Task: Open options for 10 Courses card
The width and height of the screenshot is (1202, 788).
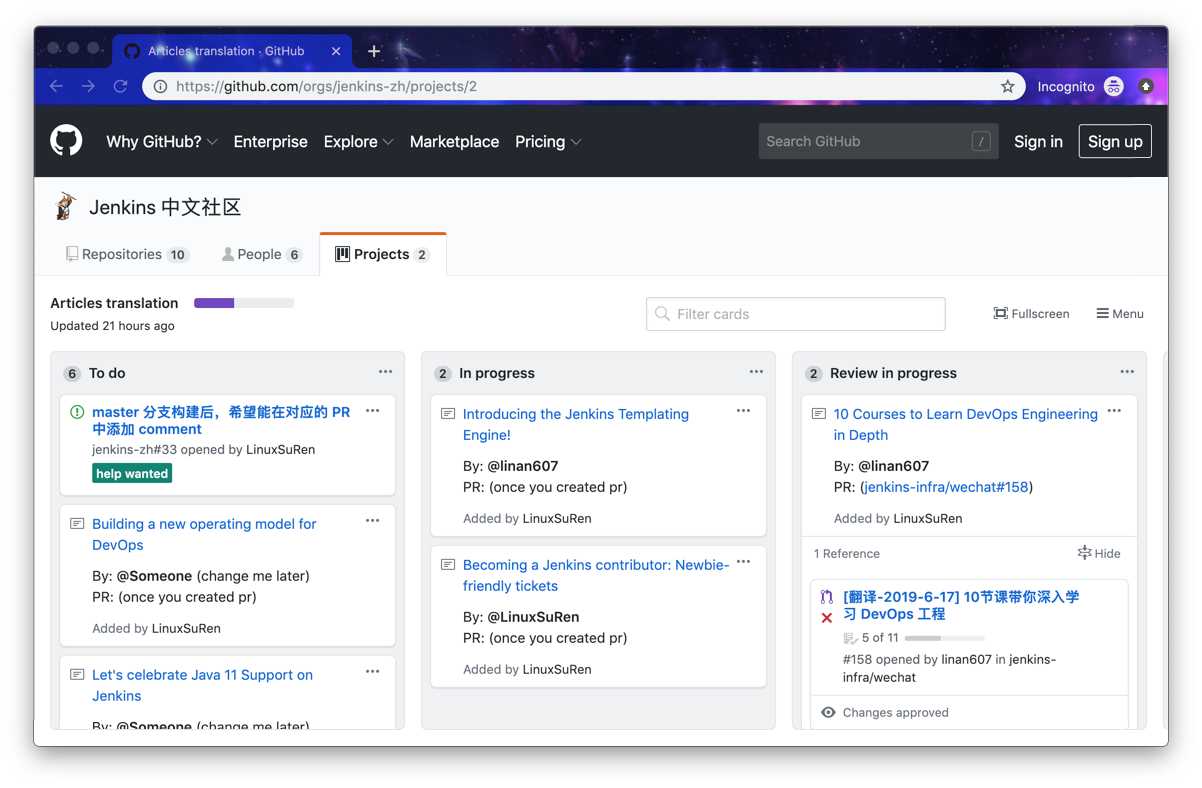Action: [x=1114, y=411]
